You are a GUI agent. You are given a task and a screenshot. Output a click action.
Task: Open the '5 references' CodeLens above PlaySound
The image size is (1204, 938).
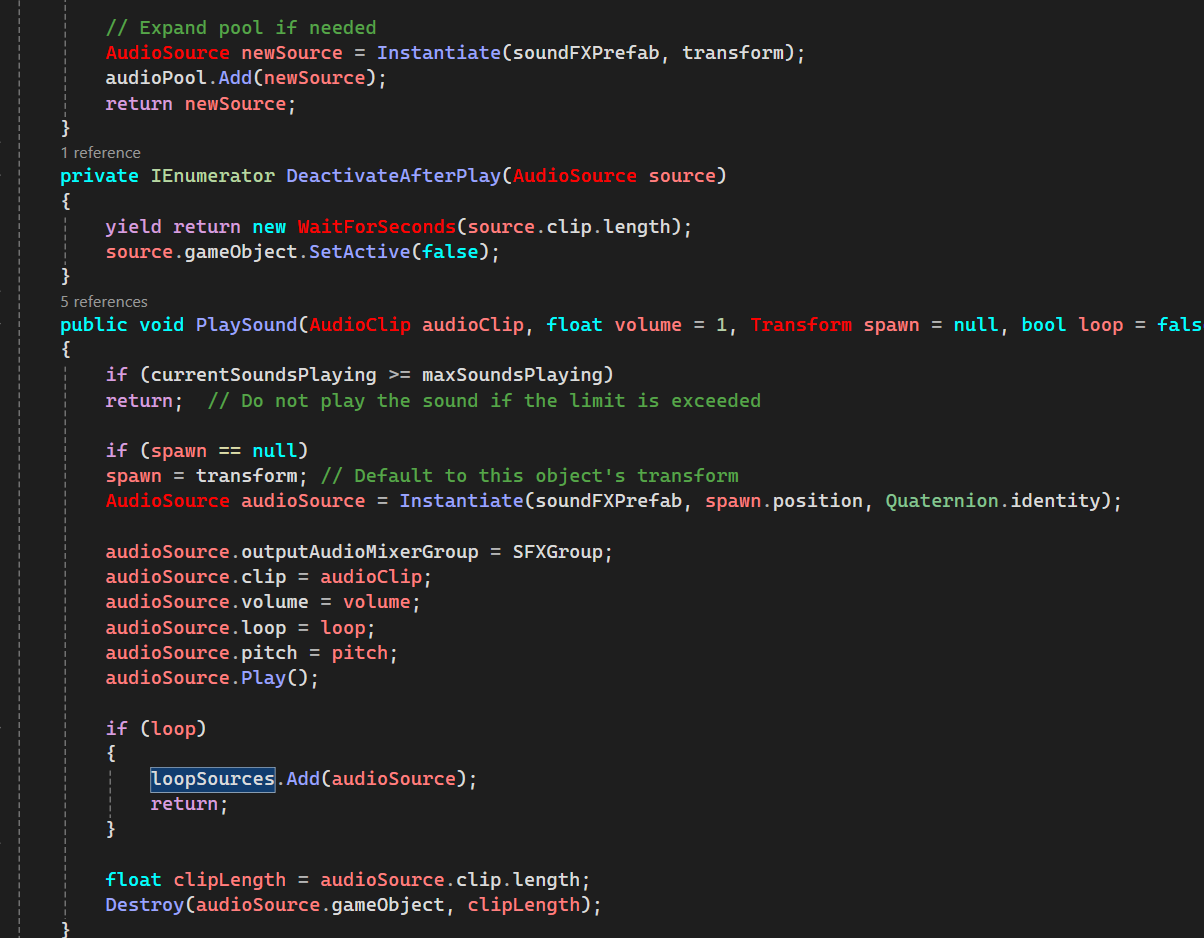coord(103,302)
